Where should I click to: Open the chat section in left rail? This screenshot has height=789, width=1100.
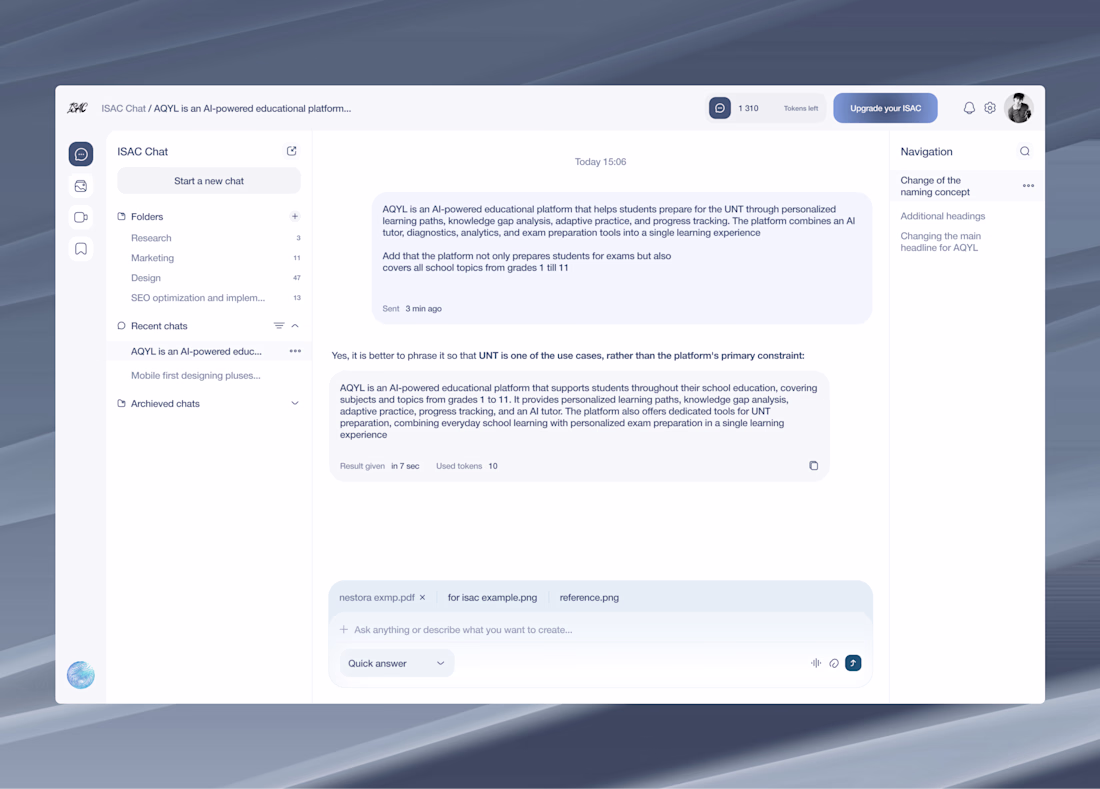pos(81,154)
